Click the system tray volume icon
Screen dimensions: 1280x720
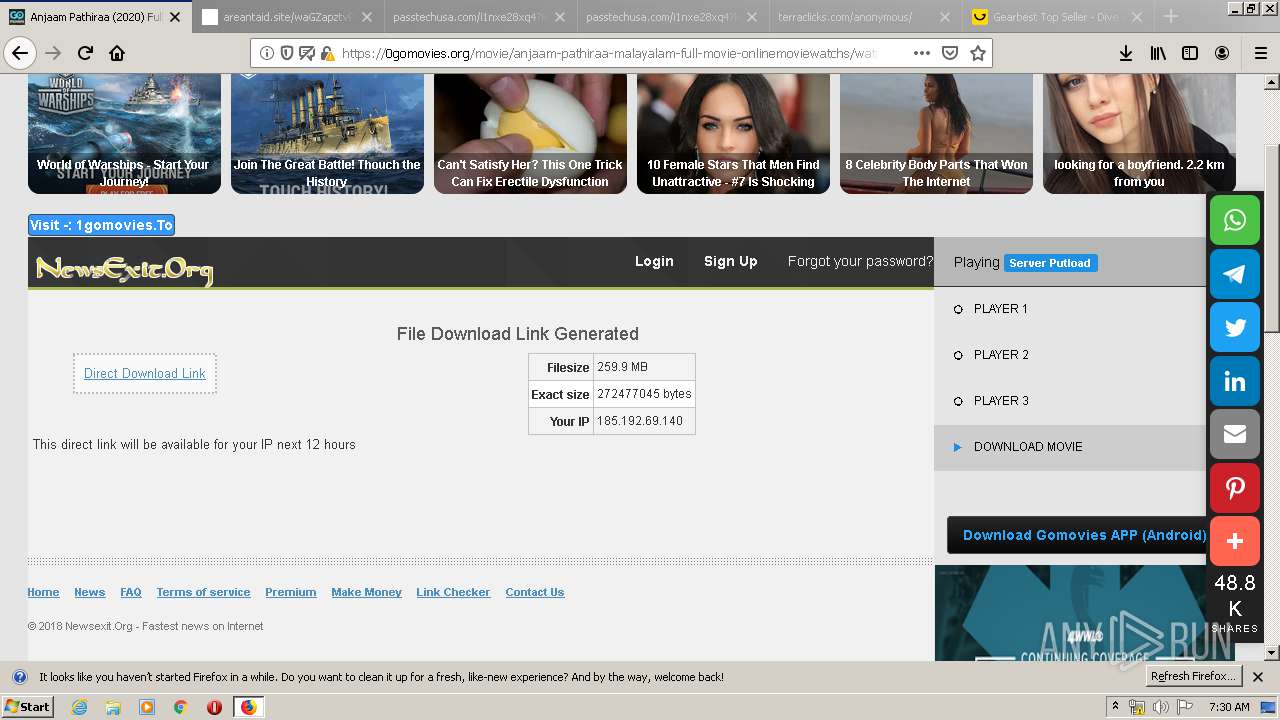pyautogui.click(x=1160, y=707)
